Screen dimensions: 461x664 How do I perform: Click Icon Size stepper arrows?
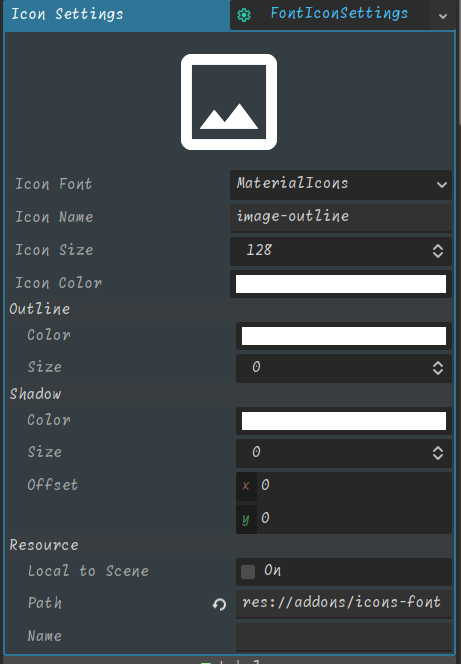point(438,251)
